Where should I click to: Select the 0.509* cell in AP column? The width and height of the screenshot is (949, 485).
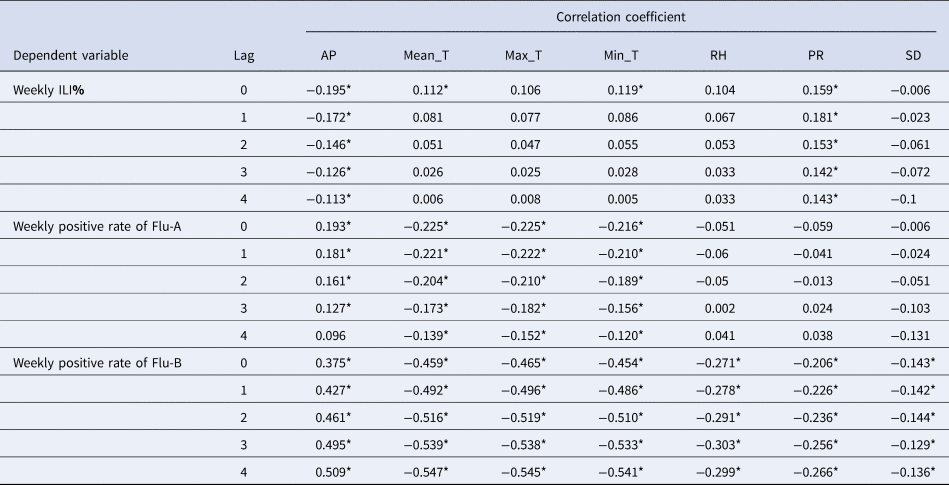pyautogui.click(x=330, y=469)
